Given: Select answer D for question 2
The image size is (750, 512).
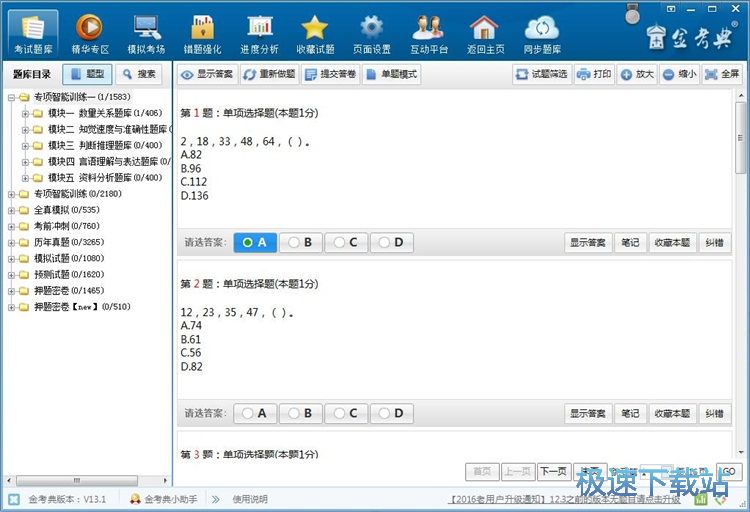Looking at the screenshot, I should click(391, 413).
